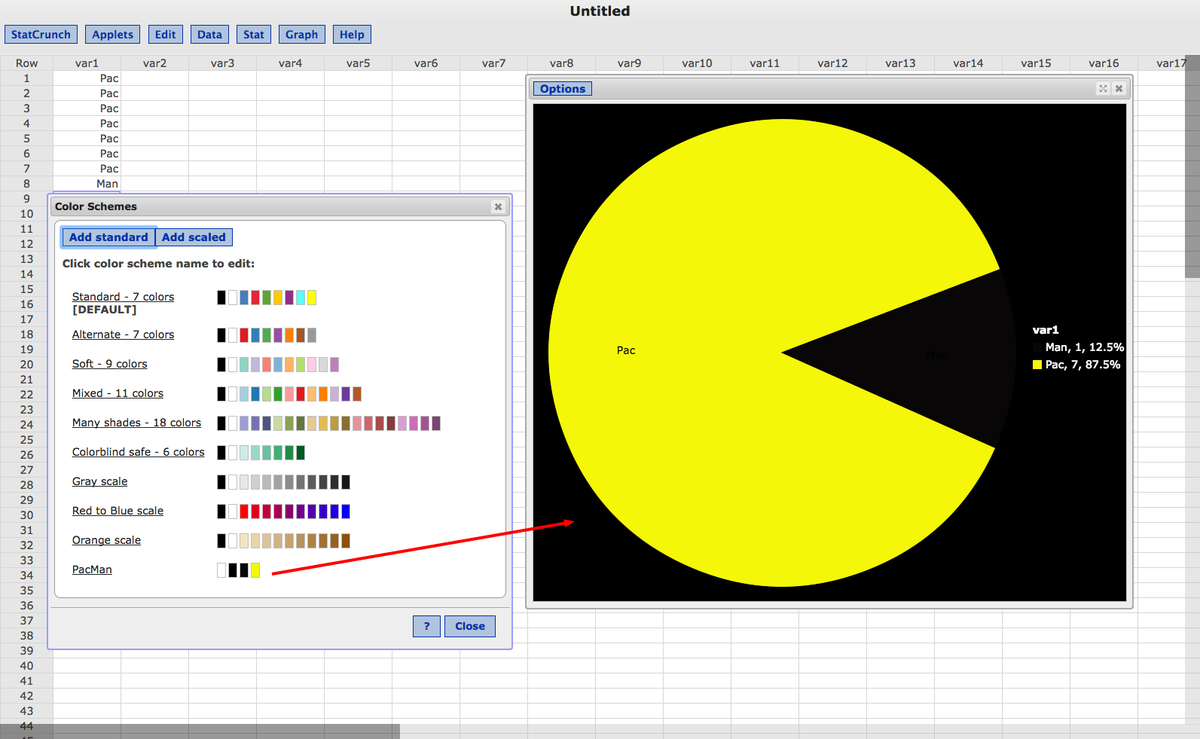Image resolution: width=1200 pixels, height=739 pixels.
Task: Maximize the pie chart window icon
Action: 1104,89
